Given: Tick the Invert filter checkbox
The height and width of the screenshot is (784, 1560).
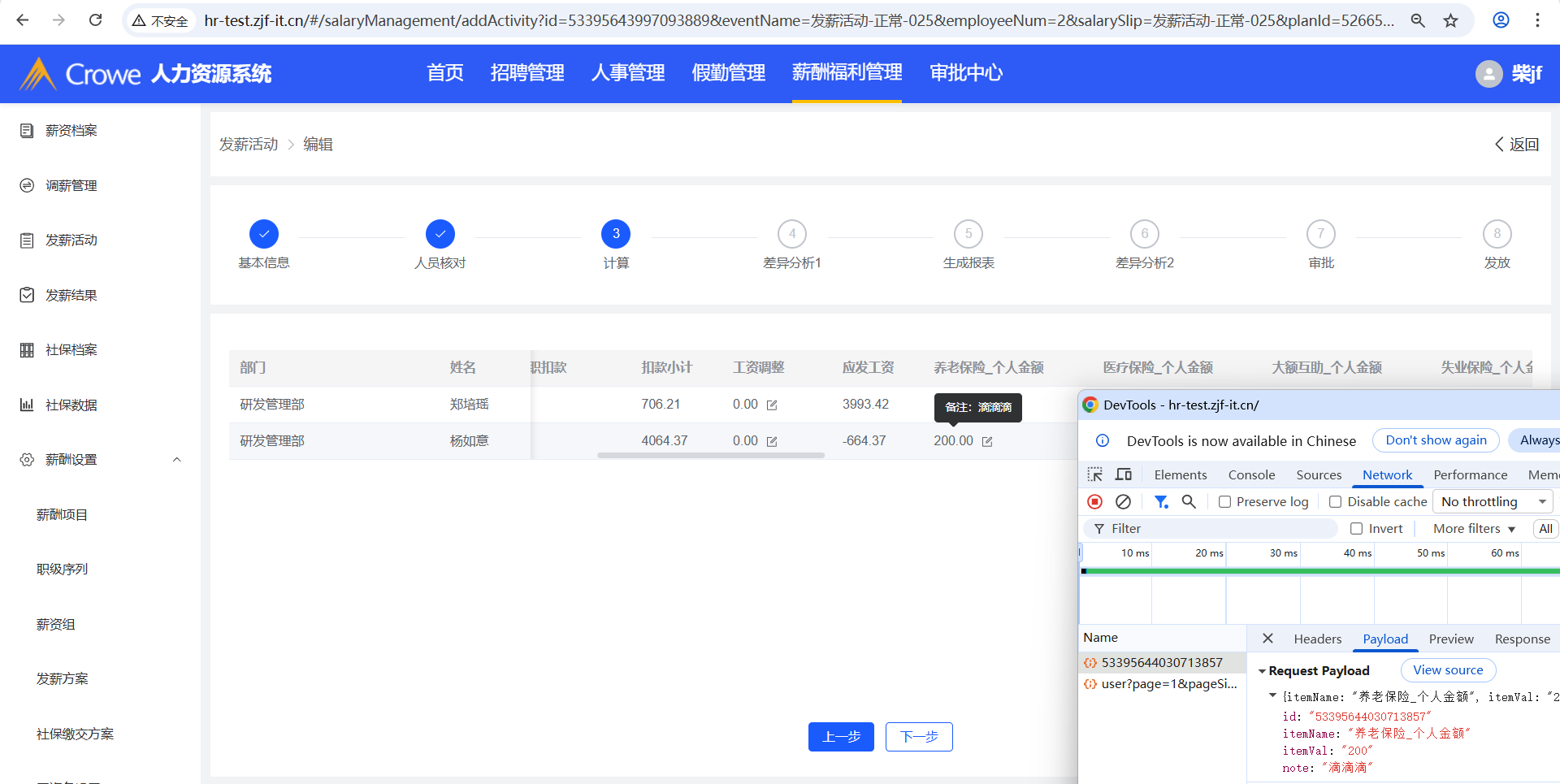Looking at the screenshot, I should [1356, 529].
